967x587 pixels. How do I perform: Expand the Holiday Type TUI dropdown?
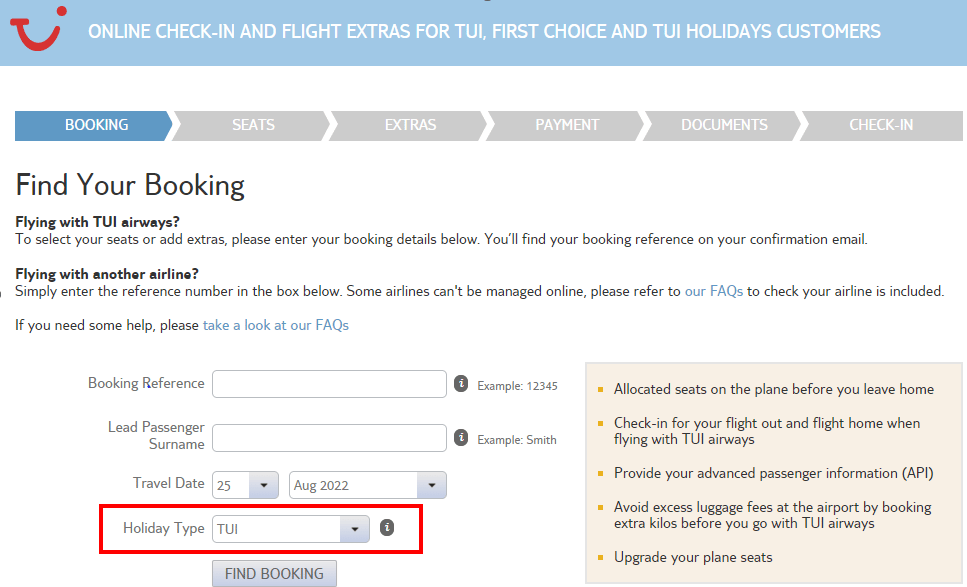point(290,529)
